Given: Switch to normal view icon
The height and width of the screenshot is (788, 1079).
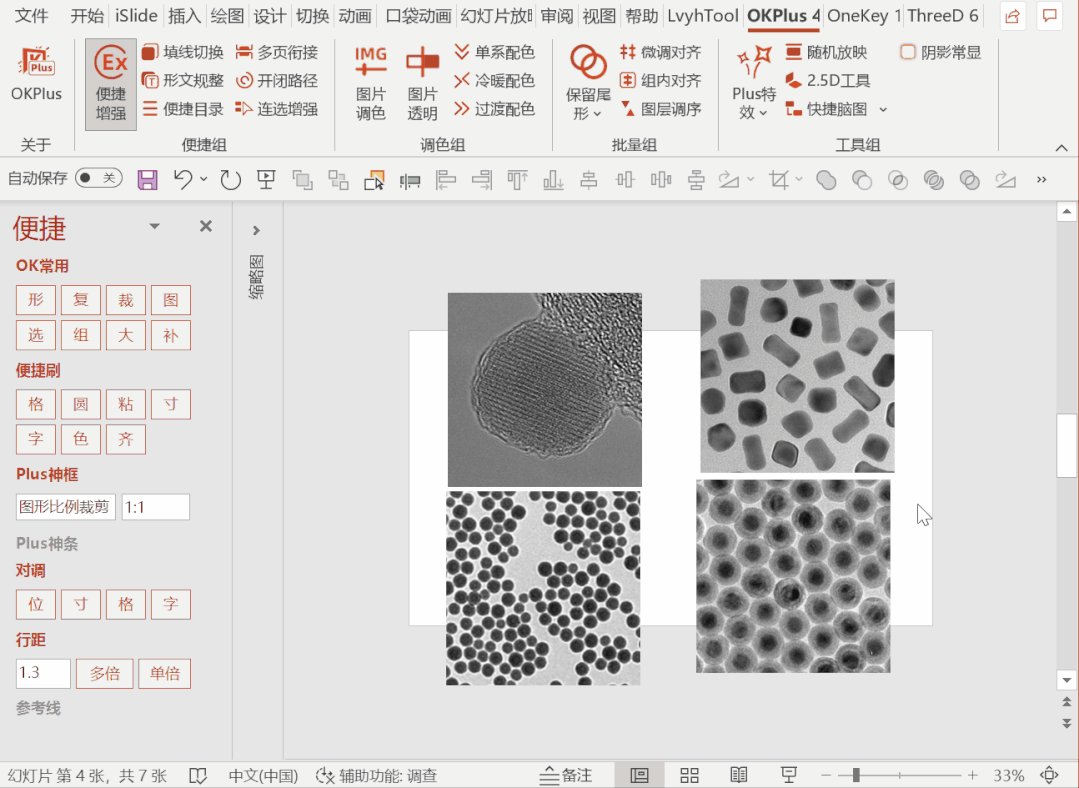Looking at the screenshot, I should pos(639,776).
